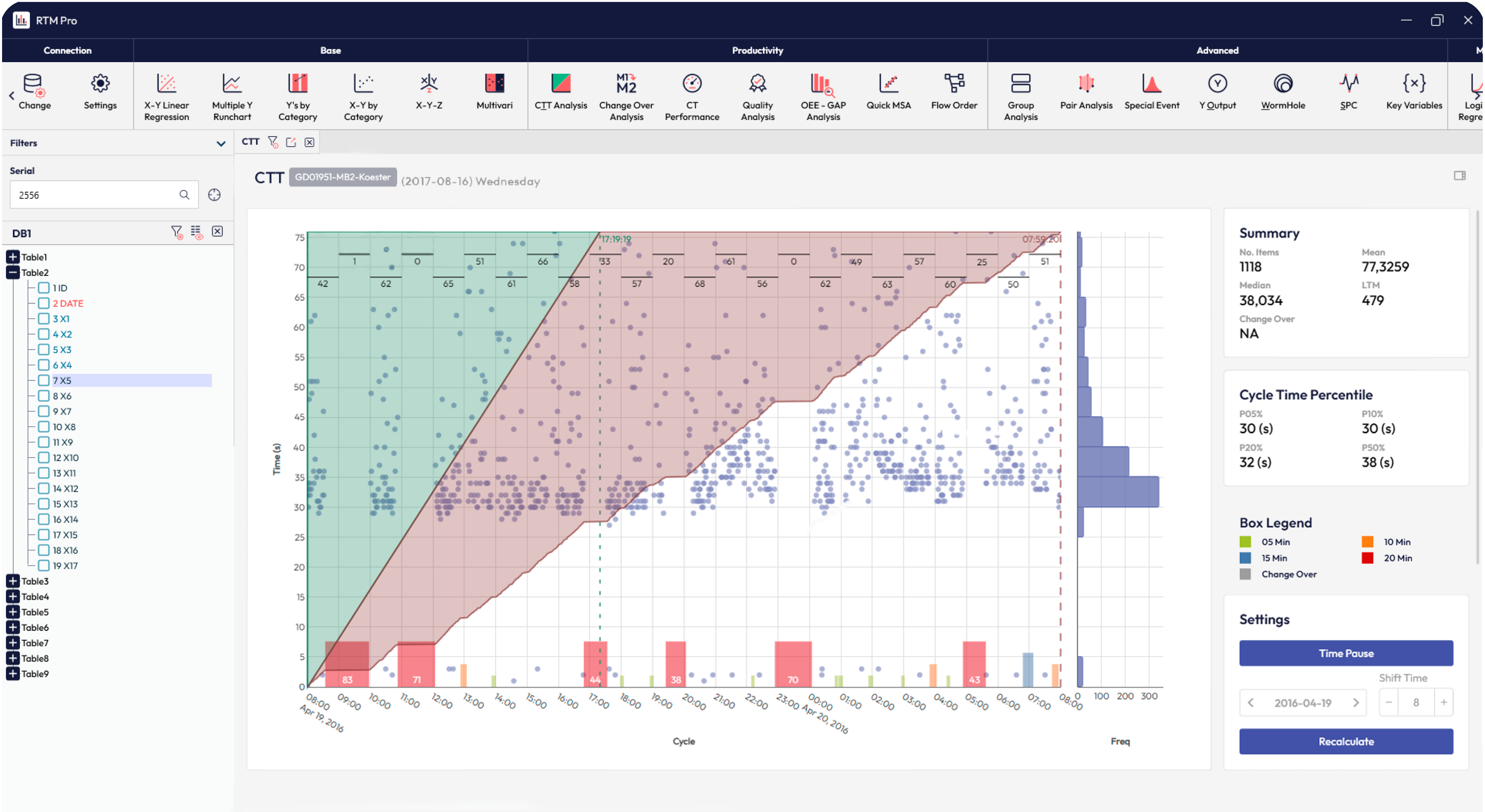Viewport: 1485px width, 812px height.
Task: Check the 7 X5 variable checkbox
Action: click(44, 380)
